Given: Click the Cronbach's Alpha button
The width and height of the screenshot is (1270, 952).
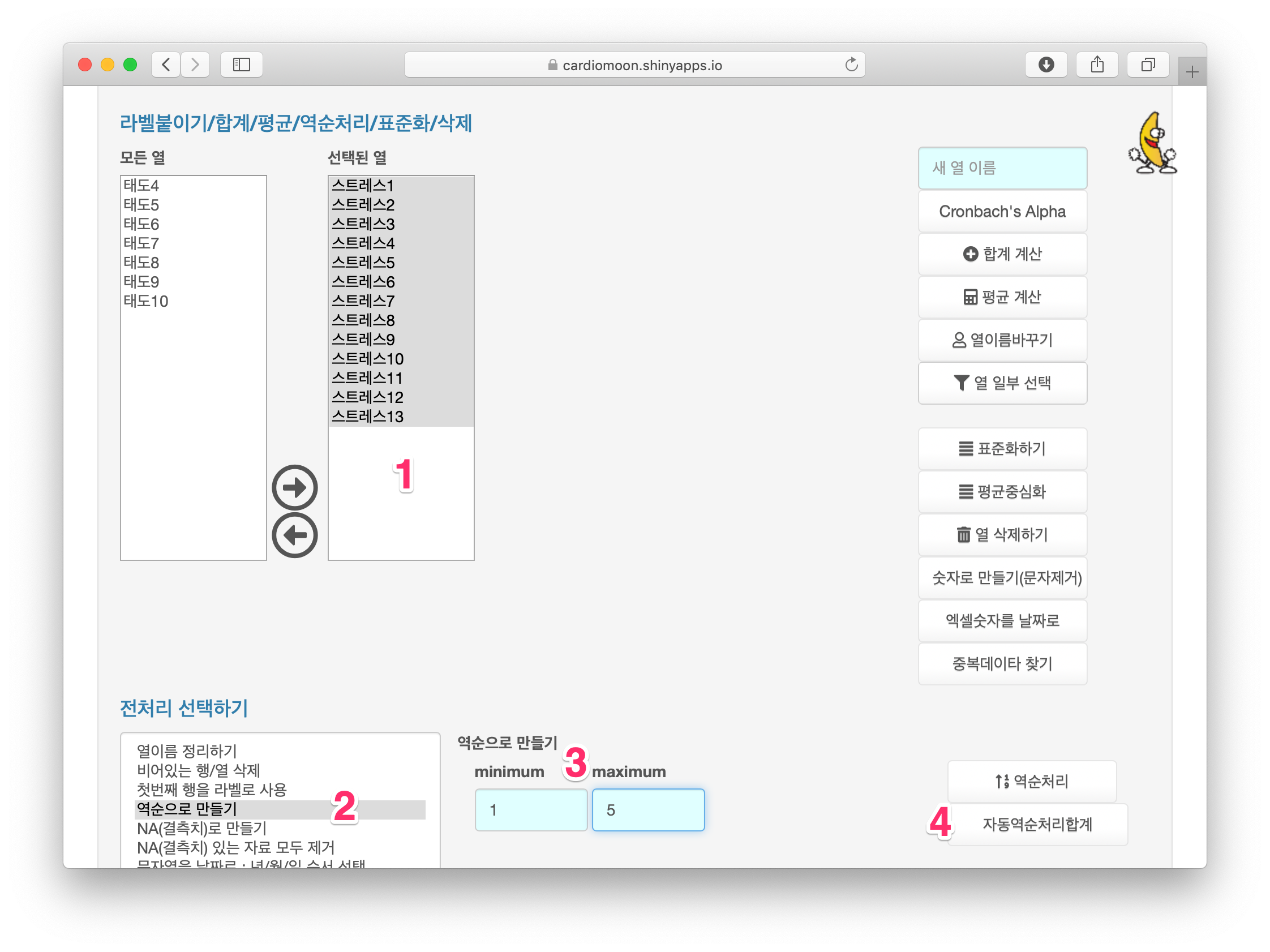Looking at the screenshot, I should pyautogui.click(x=1002, y=211).
